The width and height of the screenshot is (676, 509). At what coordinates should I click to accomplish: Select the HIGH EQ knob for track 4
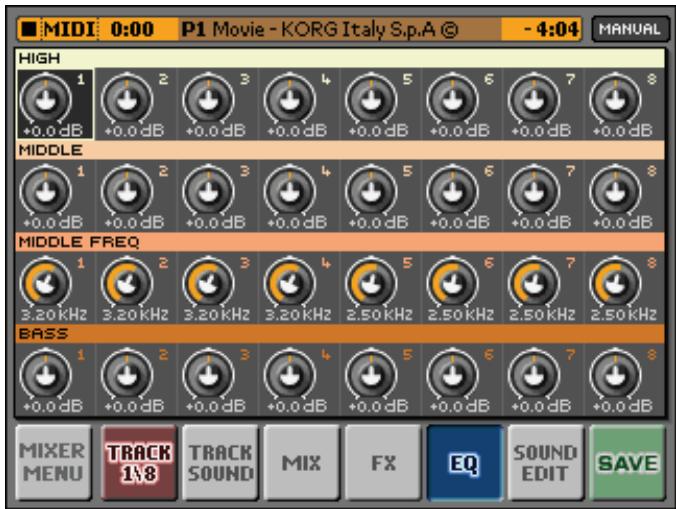click(x=290, y=99)
